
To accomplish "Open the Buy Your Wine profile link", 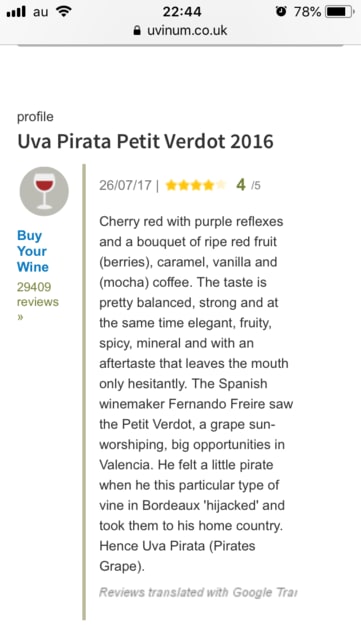I will click(32, 251).
